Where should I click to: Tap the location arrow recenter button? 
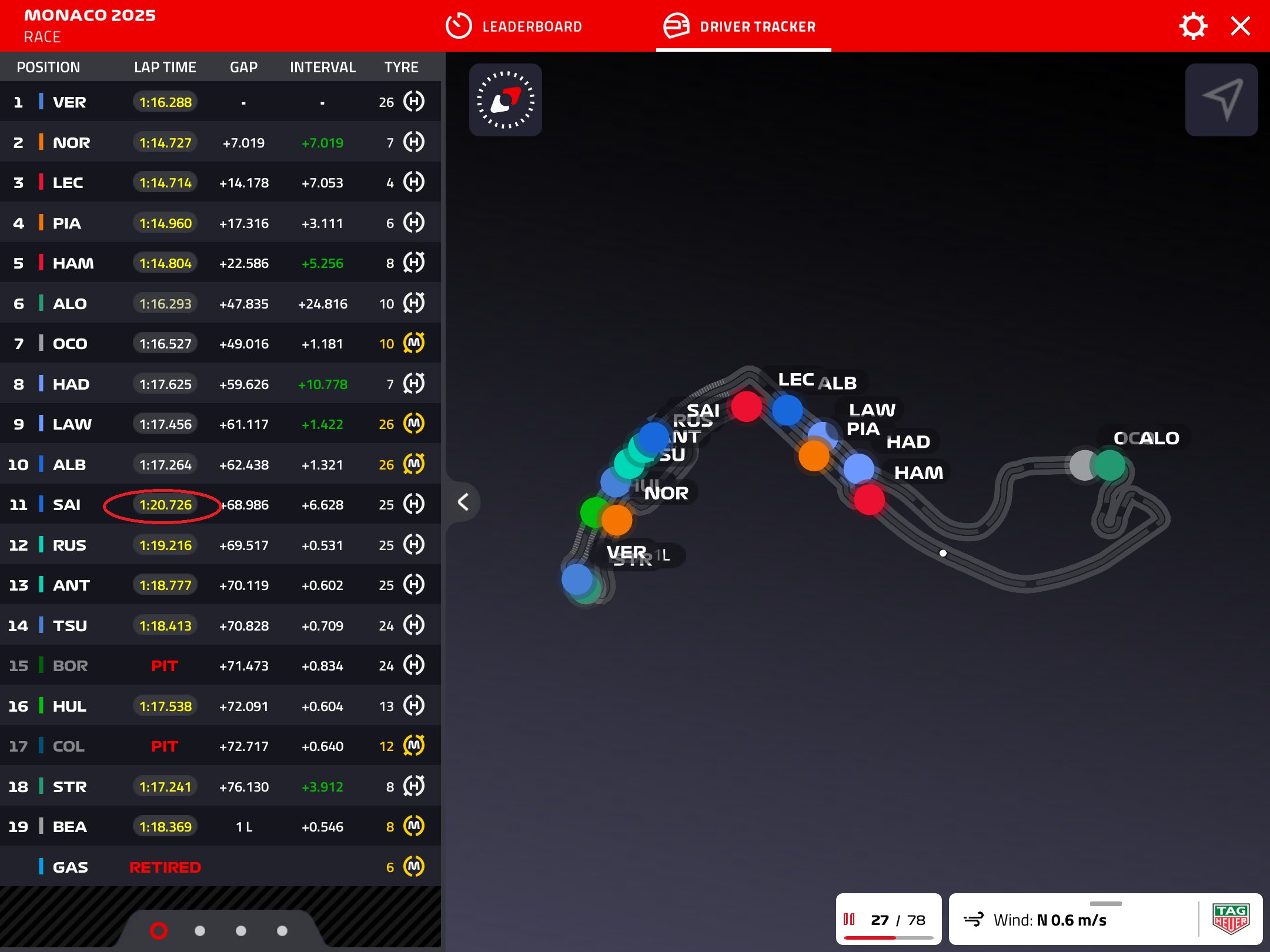point(1222,100)
